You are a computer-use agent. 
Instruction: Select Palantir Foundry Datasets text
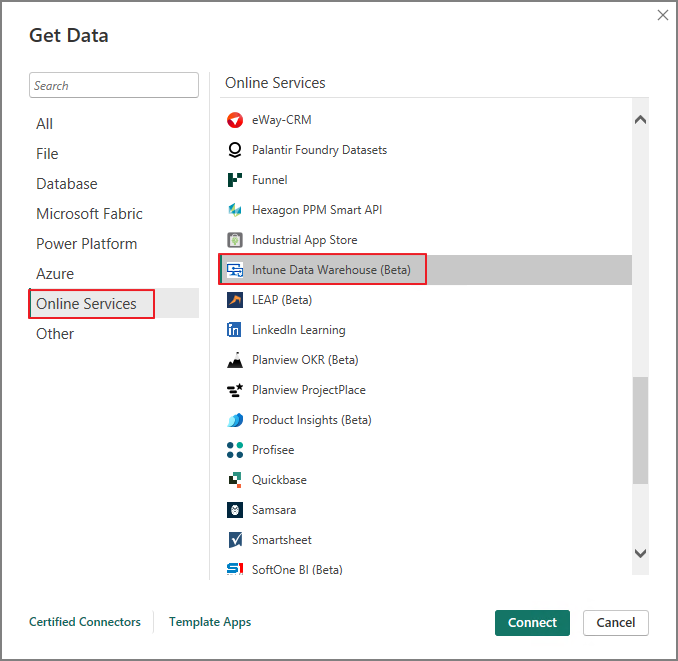pyautogui.click(x=320, y=150)
